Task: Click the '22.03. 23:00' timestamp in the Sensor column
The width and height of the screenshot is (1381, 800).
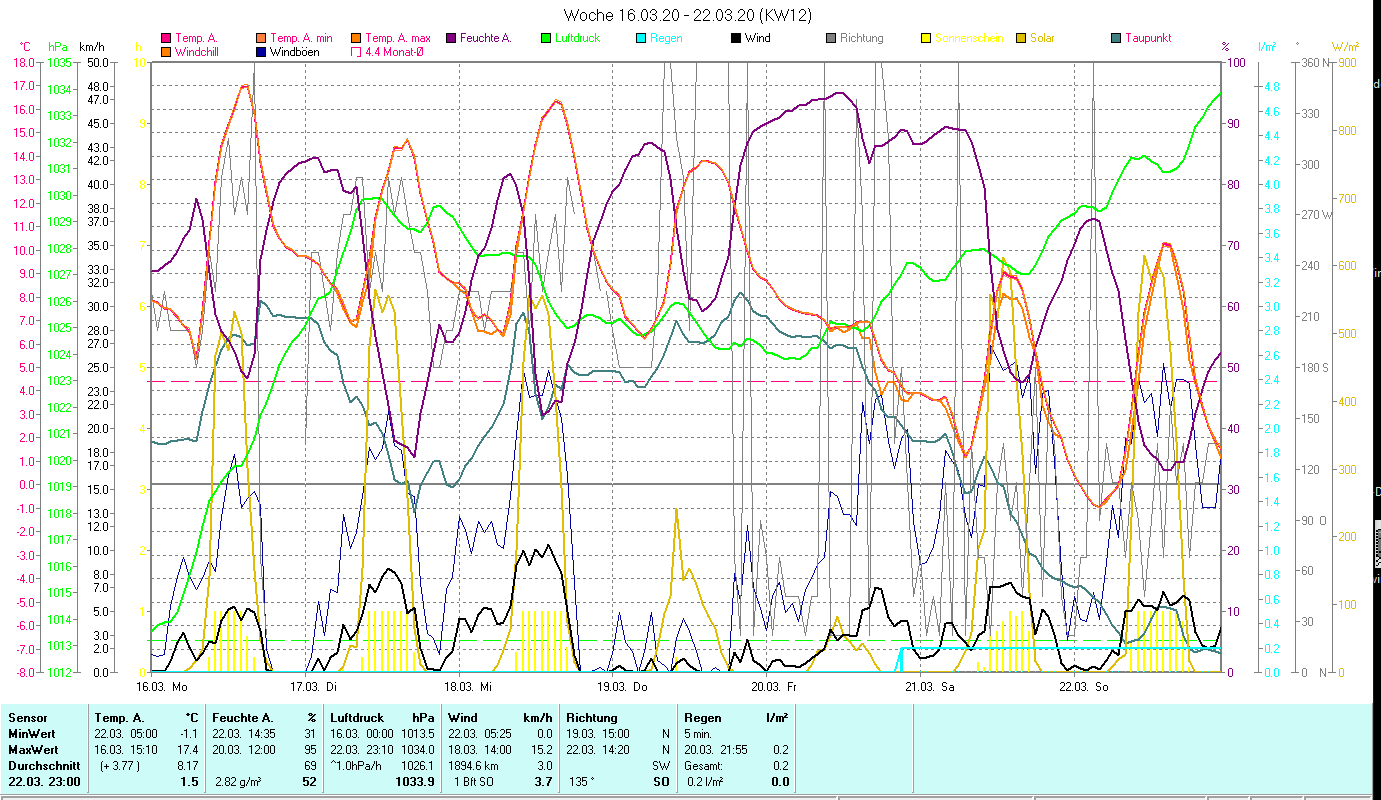Action: 43,782
